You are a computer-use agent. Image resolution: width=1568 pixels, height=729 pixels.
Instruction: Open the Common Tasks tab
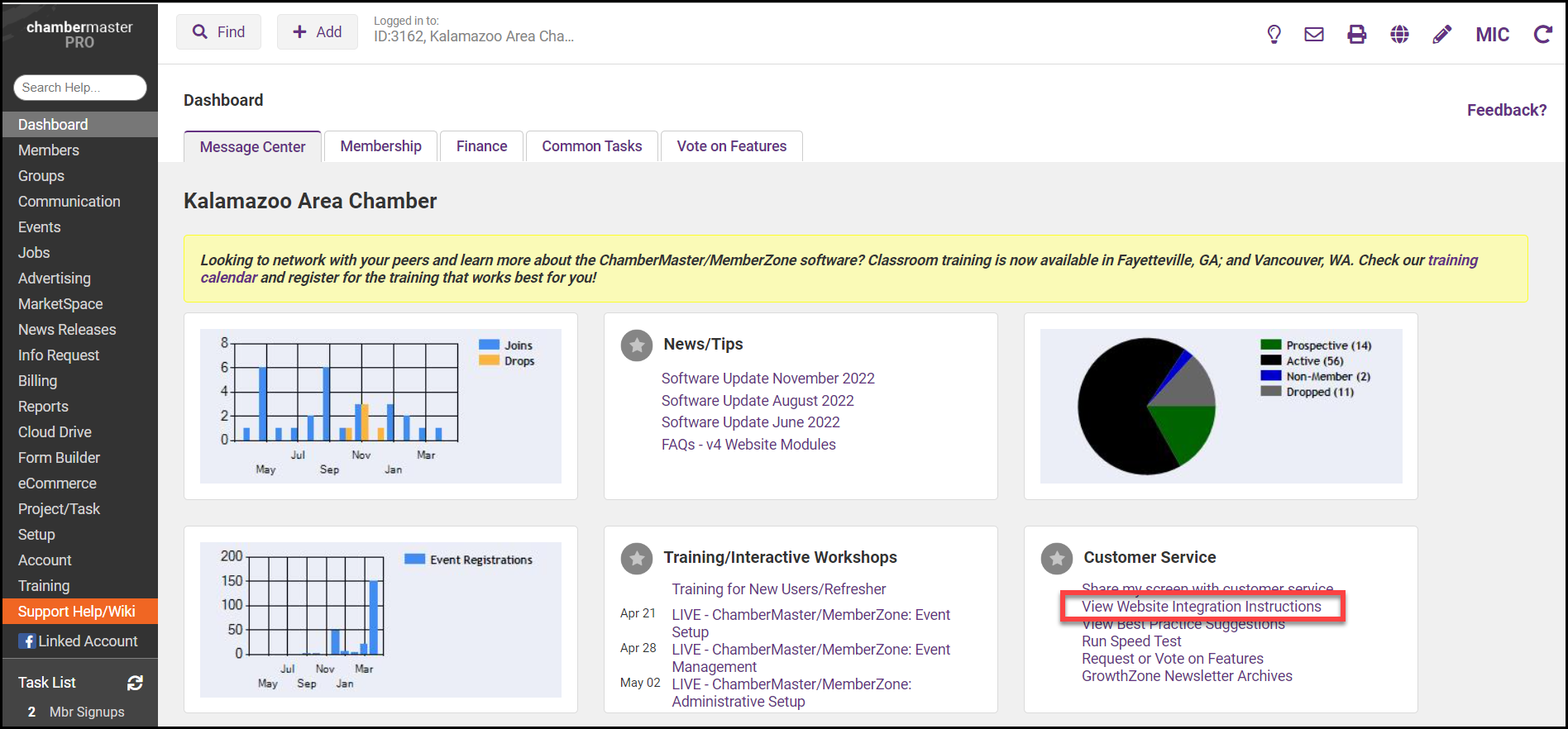coord(591,146)
